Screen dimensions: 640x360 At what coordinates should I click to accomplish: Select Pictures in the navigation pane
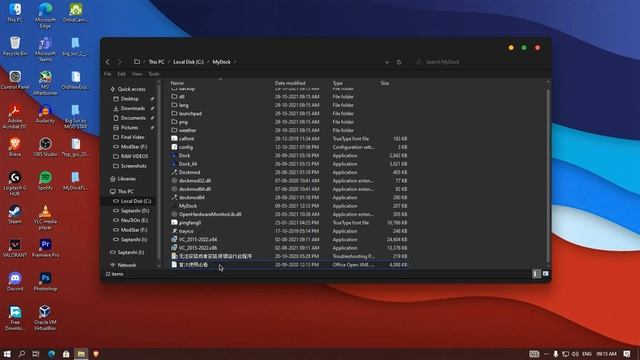[129, 127]
